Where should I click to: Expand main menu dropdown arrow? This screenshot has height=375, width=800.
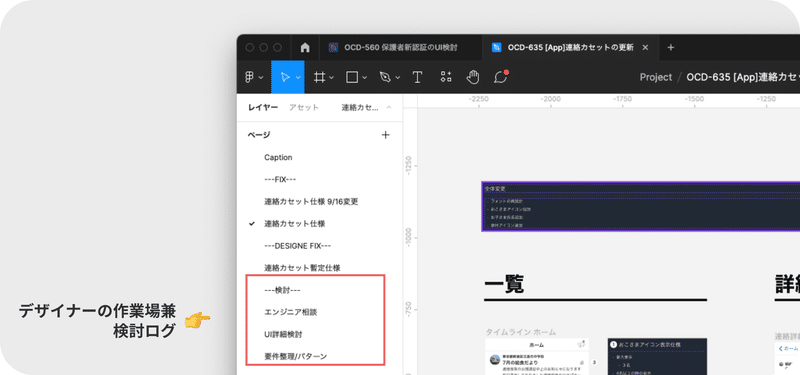tap(261, 78)
